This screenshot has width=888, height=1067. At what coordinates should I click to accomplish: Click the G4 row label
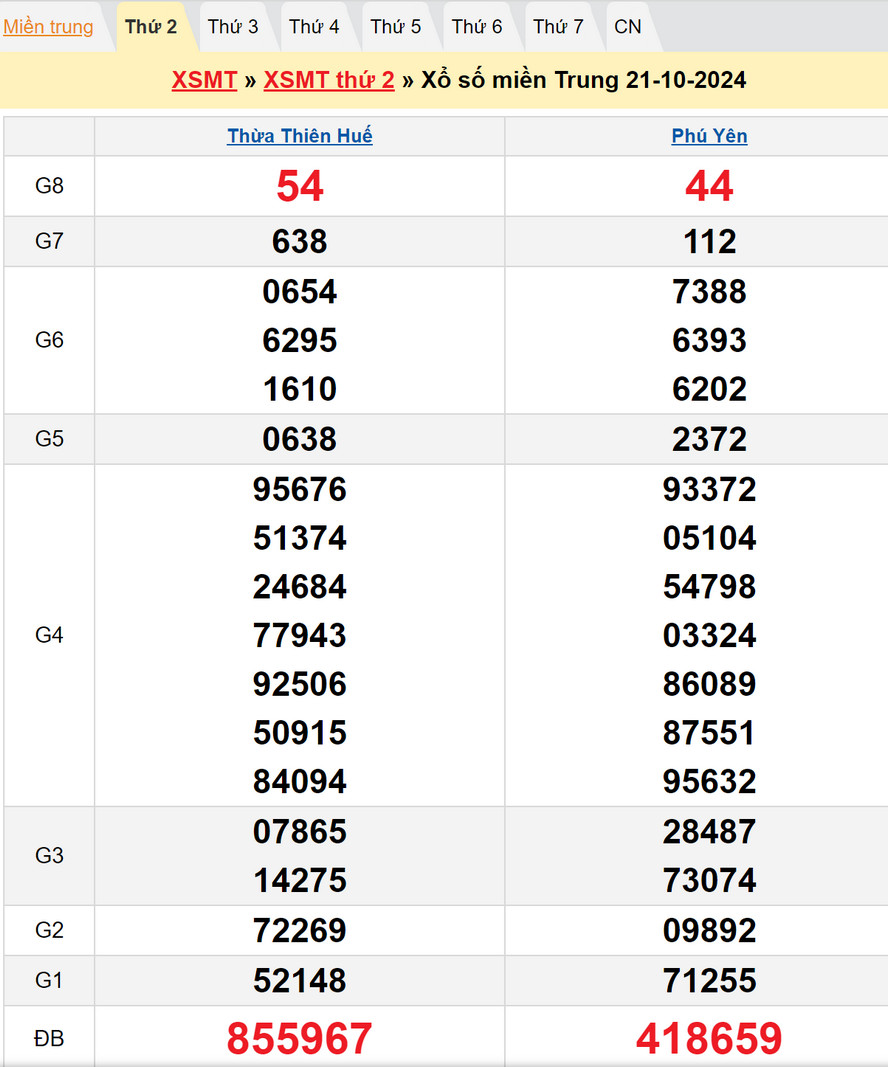coord(49,635)
